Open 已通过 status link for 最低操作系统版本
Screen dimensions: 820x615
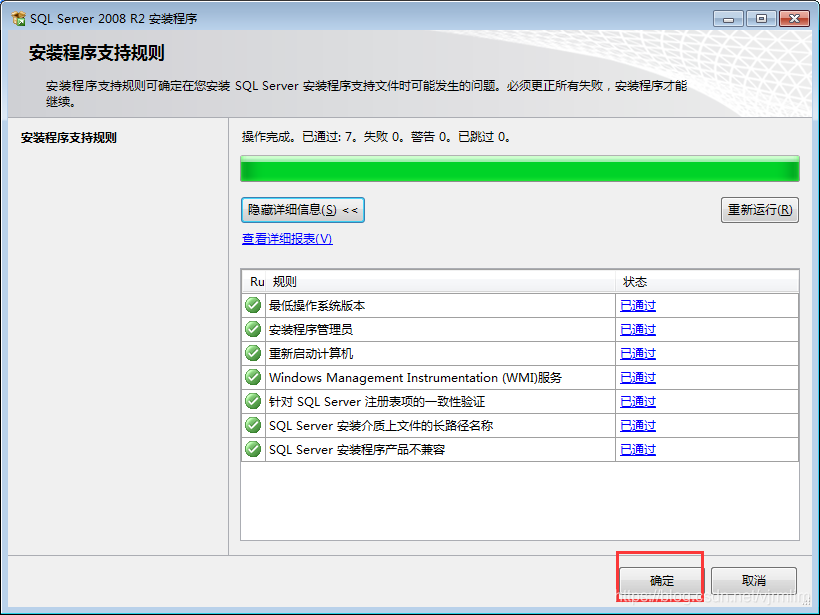(637, 305)
